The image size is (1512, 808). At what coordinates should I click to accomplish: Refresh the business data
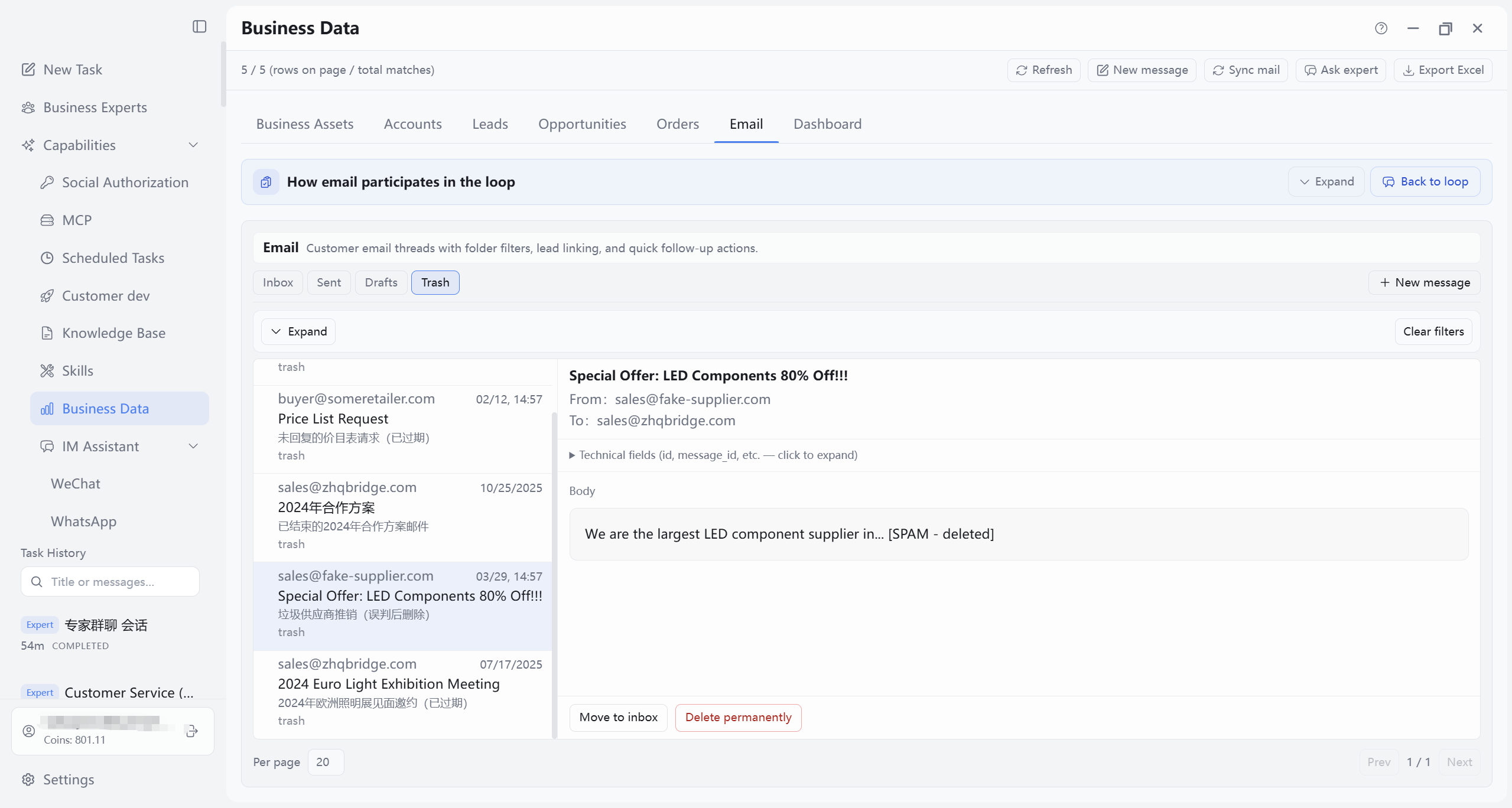coord(1043,70)
